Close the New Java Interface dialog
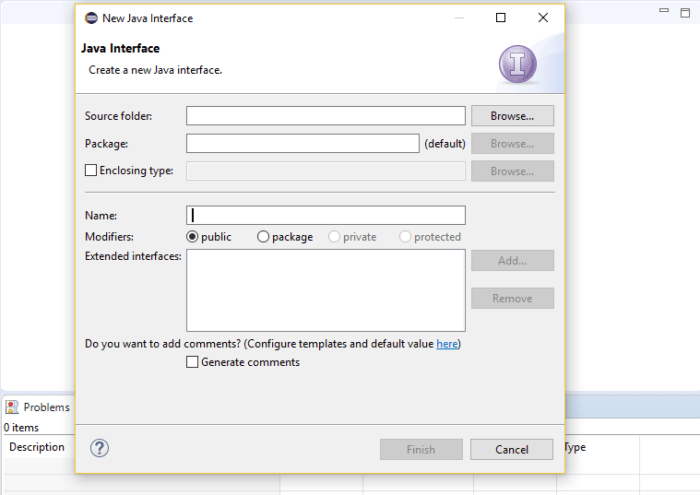700x495 pixels. pyautogui.click(x=543, y=17)
